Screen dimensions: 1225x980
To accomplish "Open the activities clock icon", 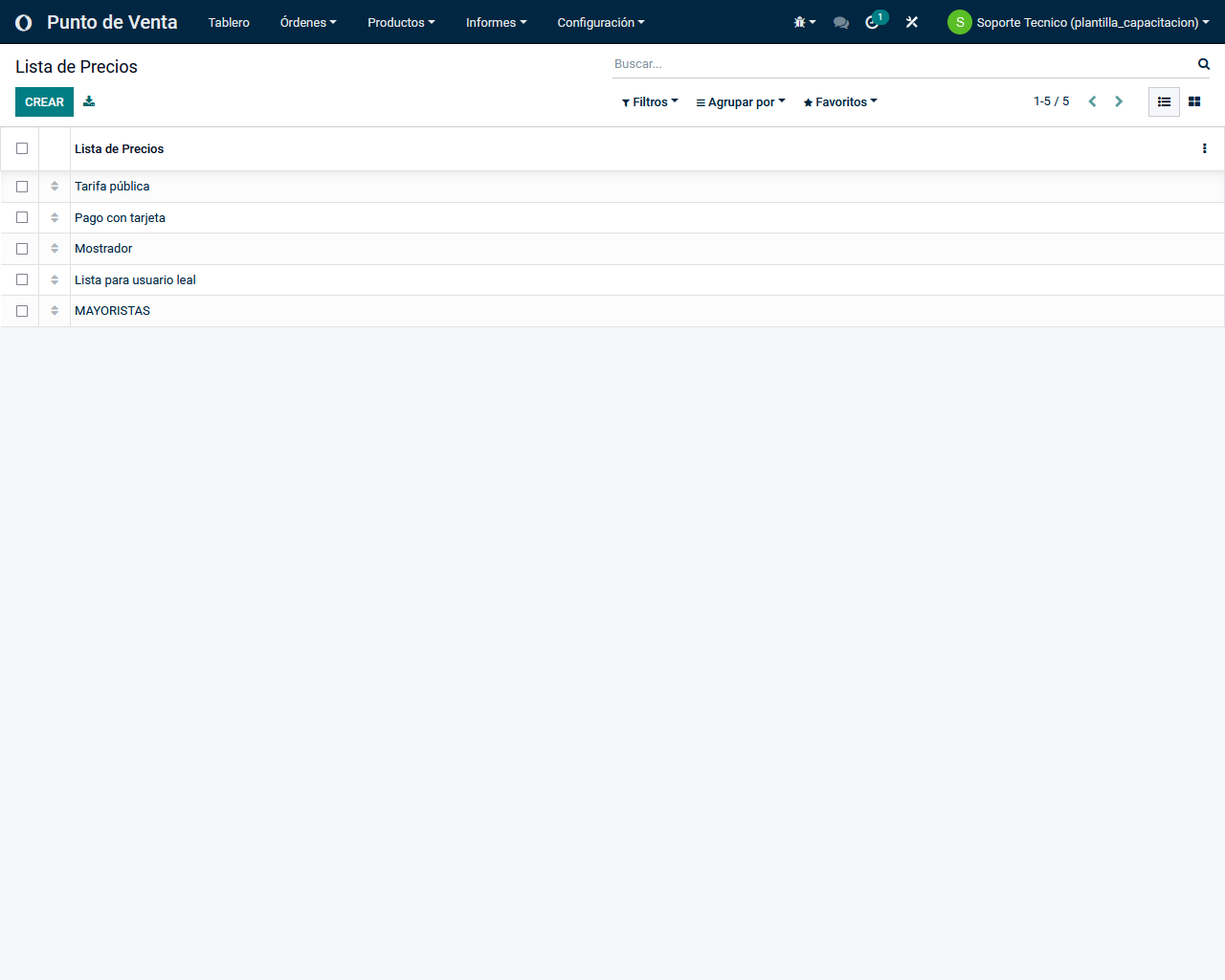I will 874,22.
